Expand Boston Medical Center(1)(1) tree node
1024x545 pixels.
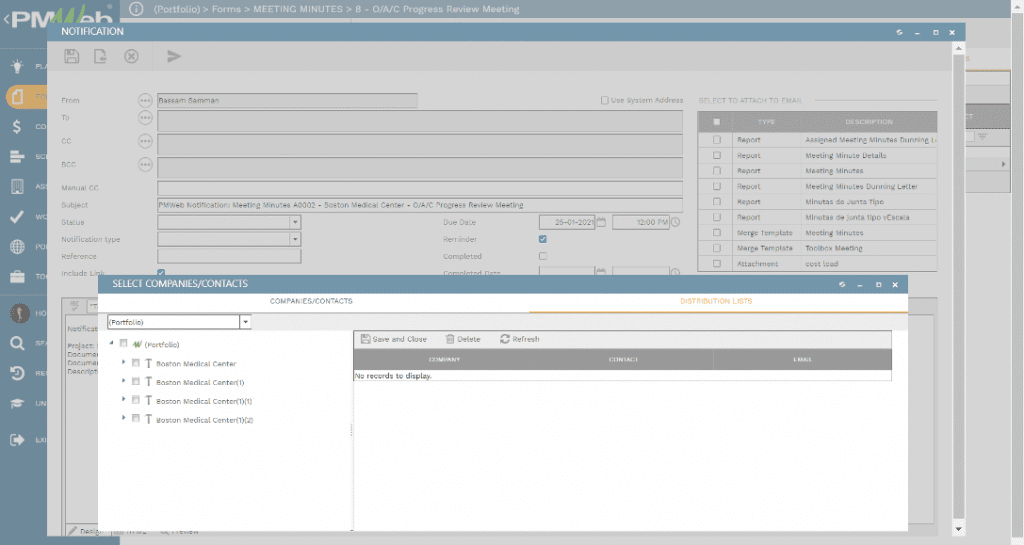(x=123, y=399)
